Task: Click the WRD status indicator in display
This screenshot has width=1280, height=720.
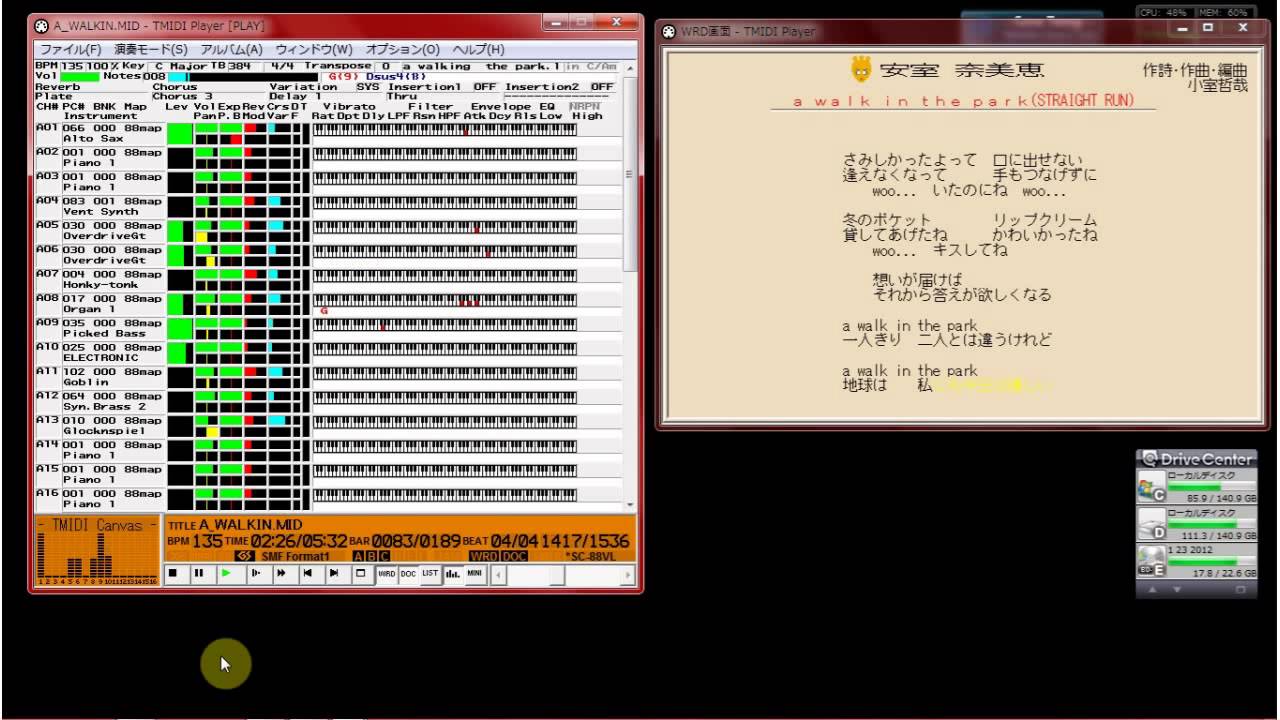Action: [484, 556]
